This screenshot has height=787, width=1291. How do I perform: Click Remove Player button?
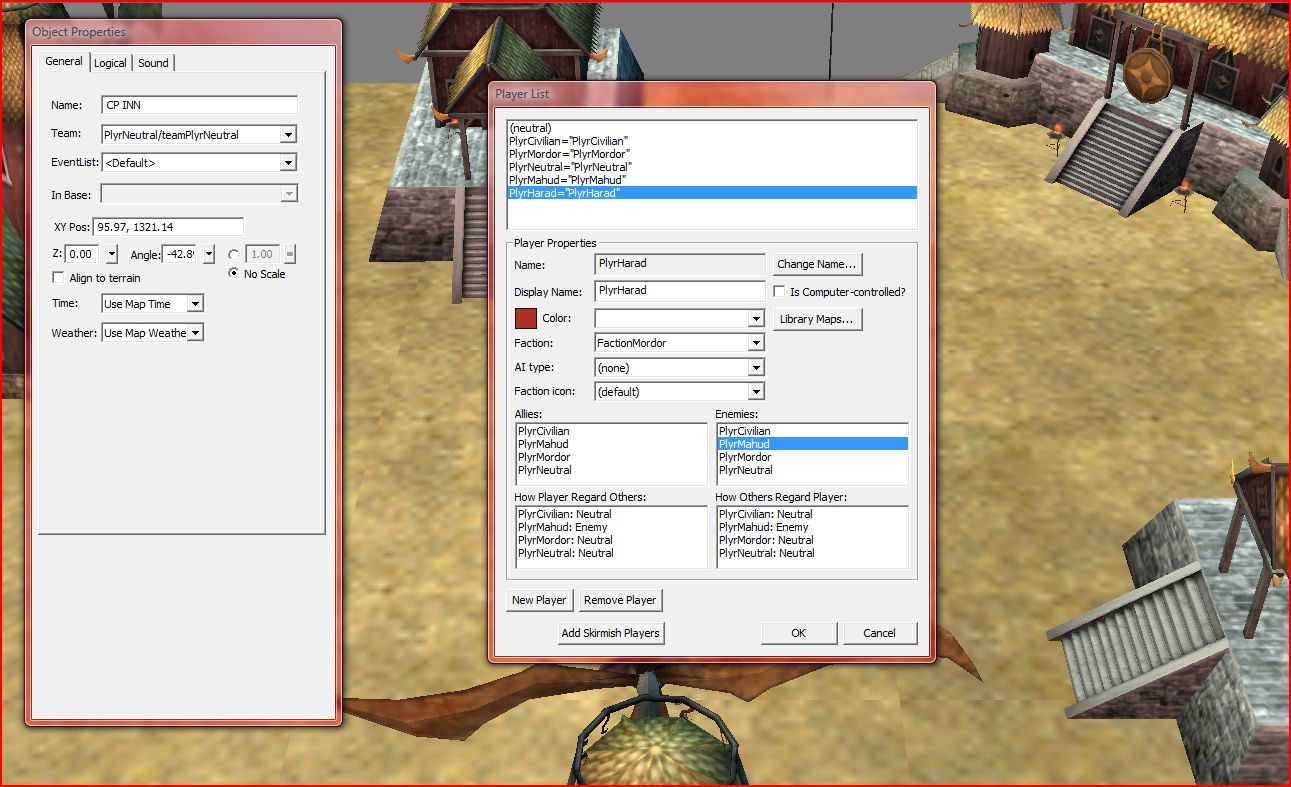point(620,600)
